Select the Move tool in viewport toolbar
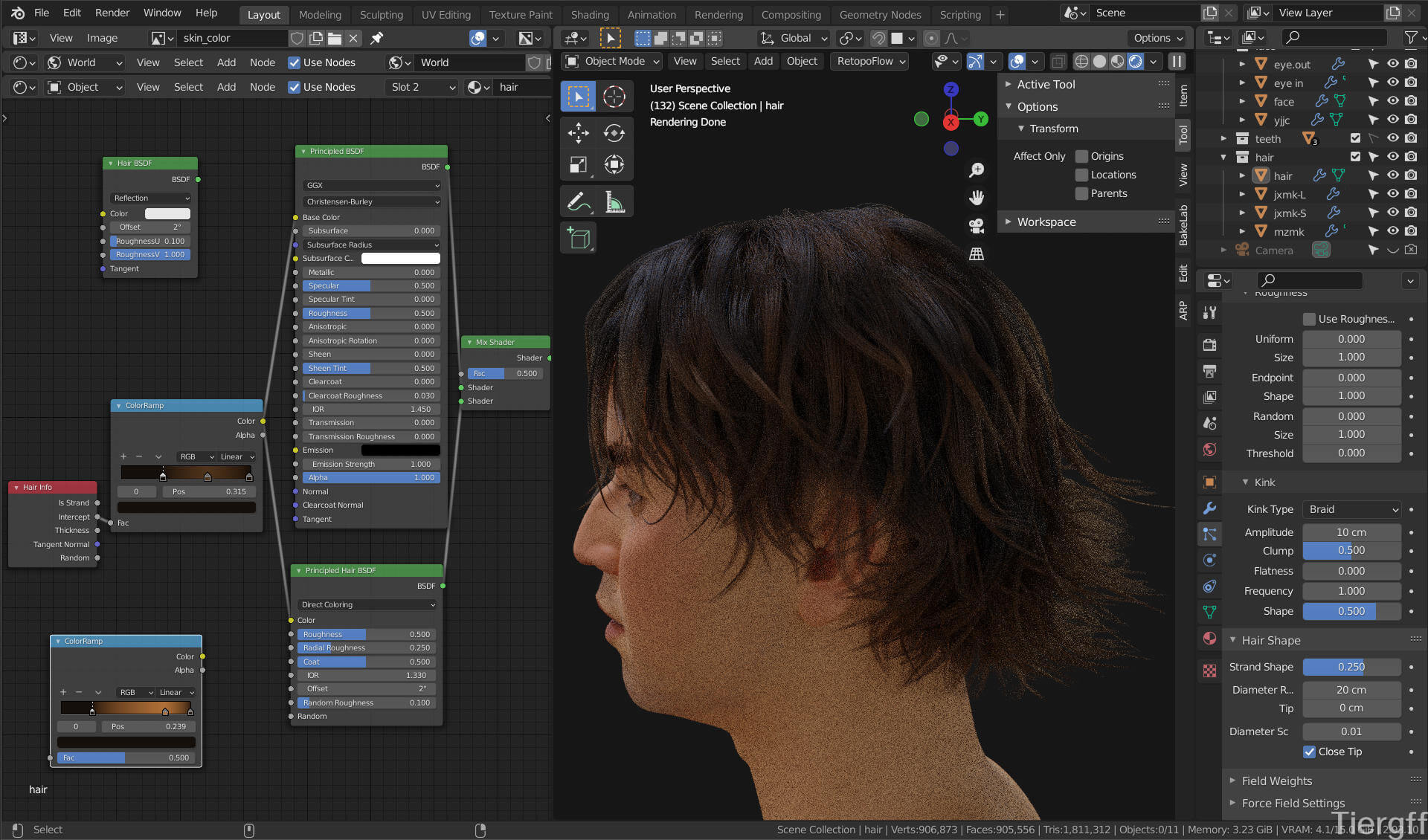Viewport: 1428px width, 840px height. pyautogui.click(x=578, y=133)
